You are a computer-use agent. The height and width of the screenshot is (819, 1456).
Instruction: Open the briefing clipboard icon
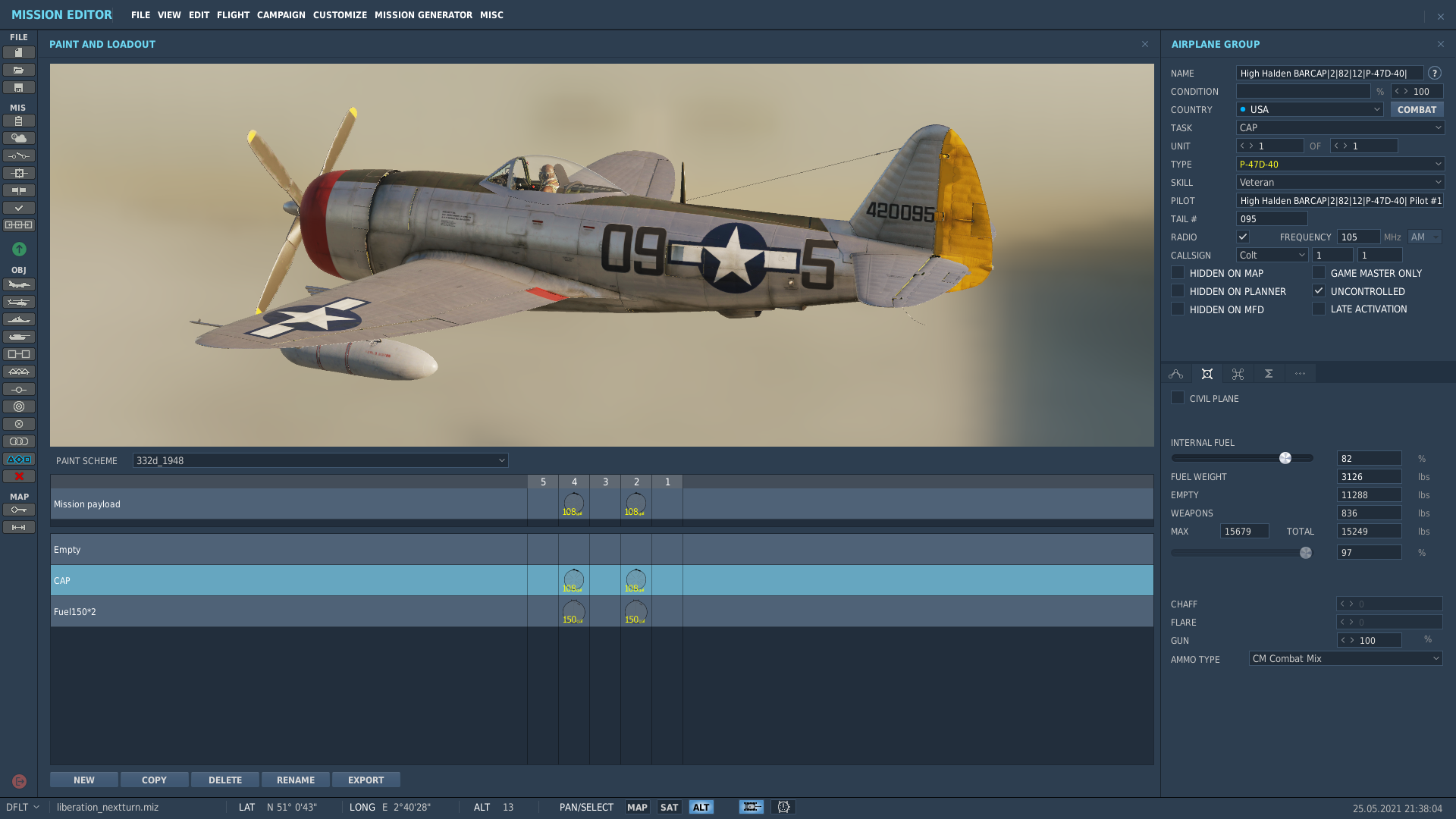pyautogui.click(x=19, y=121)
